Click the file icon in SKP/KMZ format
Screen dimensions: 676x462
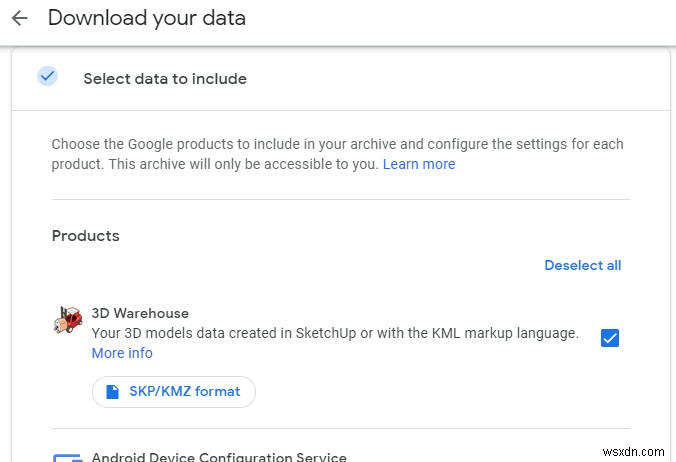coord(113,392)
